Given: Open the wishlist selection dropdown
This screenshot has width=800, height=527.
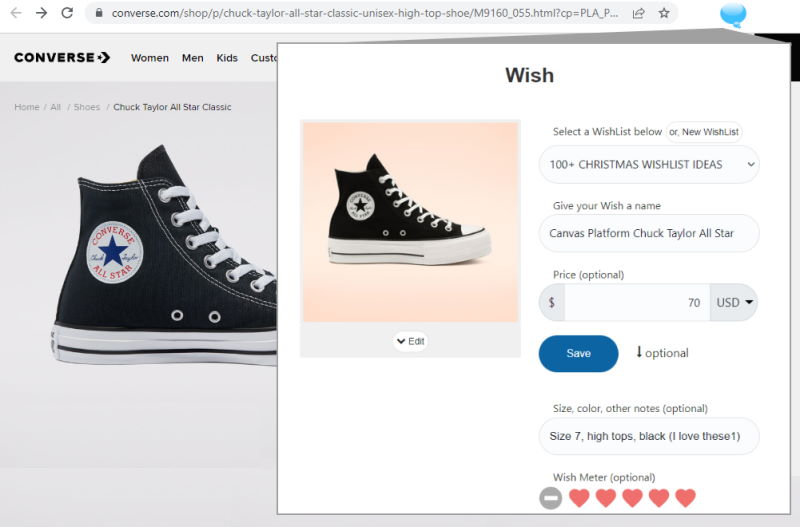Looking at the screenshot, I should 648,164.
